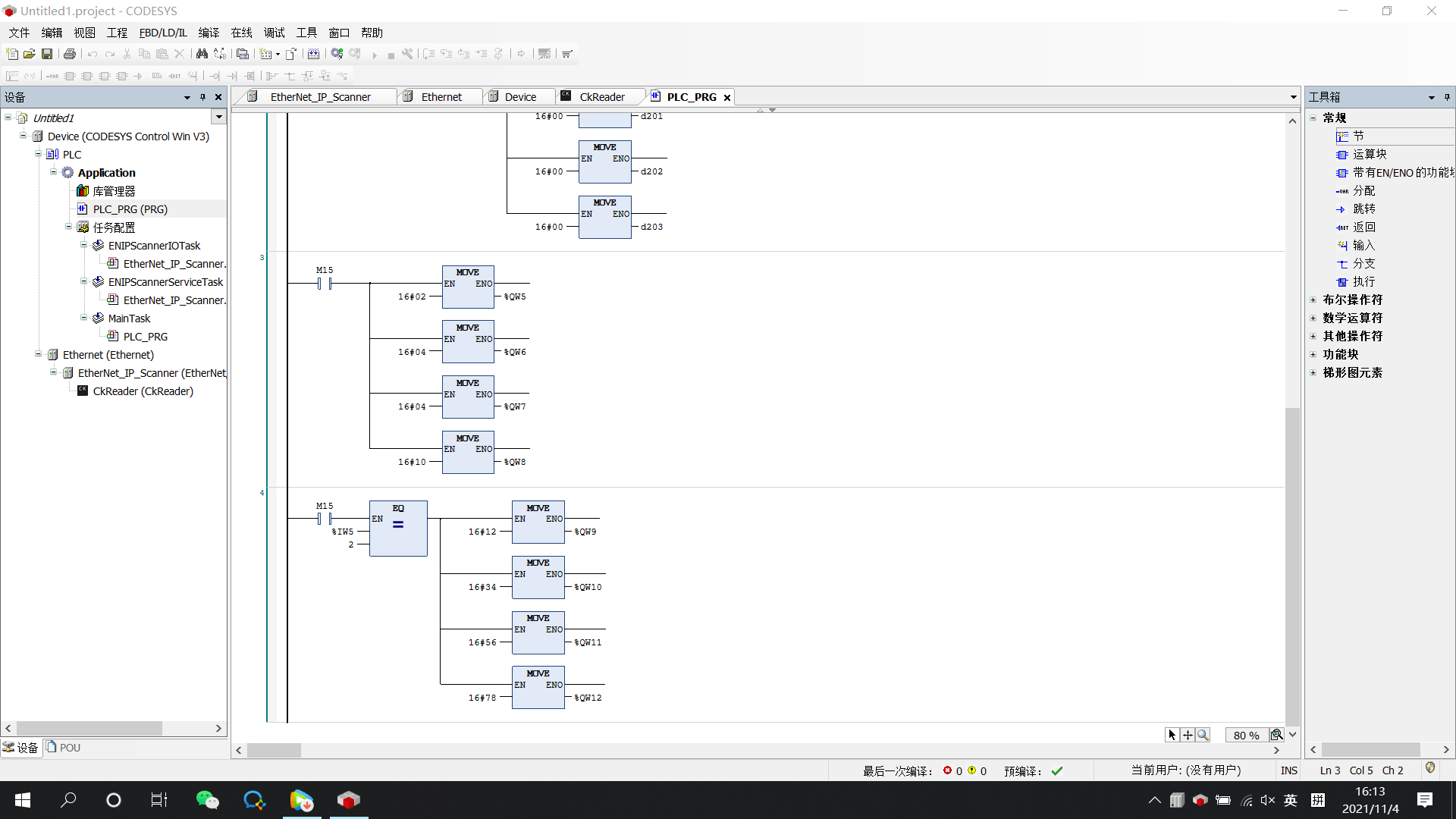Click the EQ comparison block in network 4
Viewport: 1456px width, 819px height.
coord(398,529)
